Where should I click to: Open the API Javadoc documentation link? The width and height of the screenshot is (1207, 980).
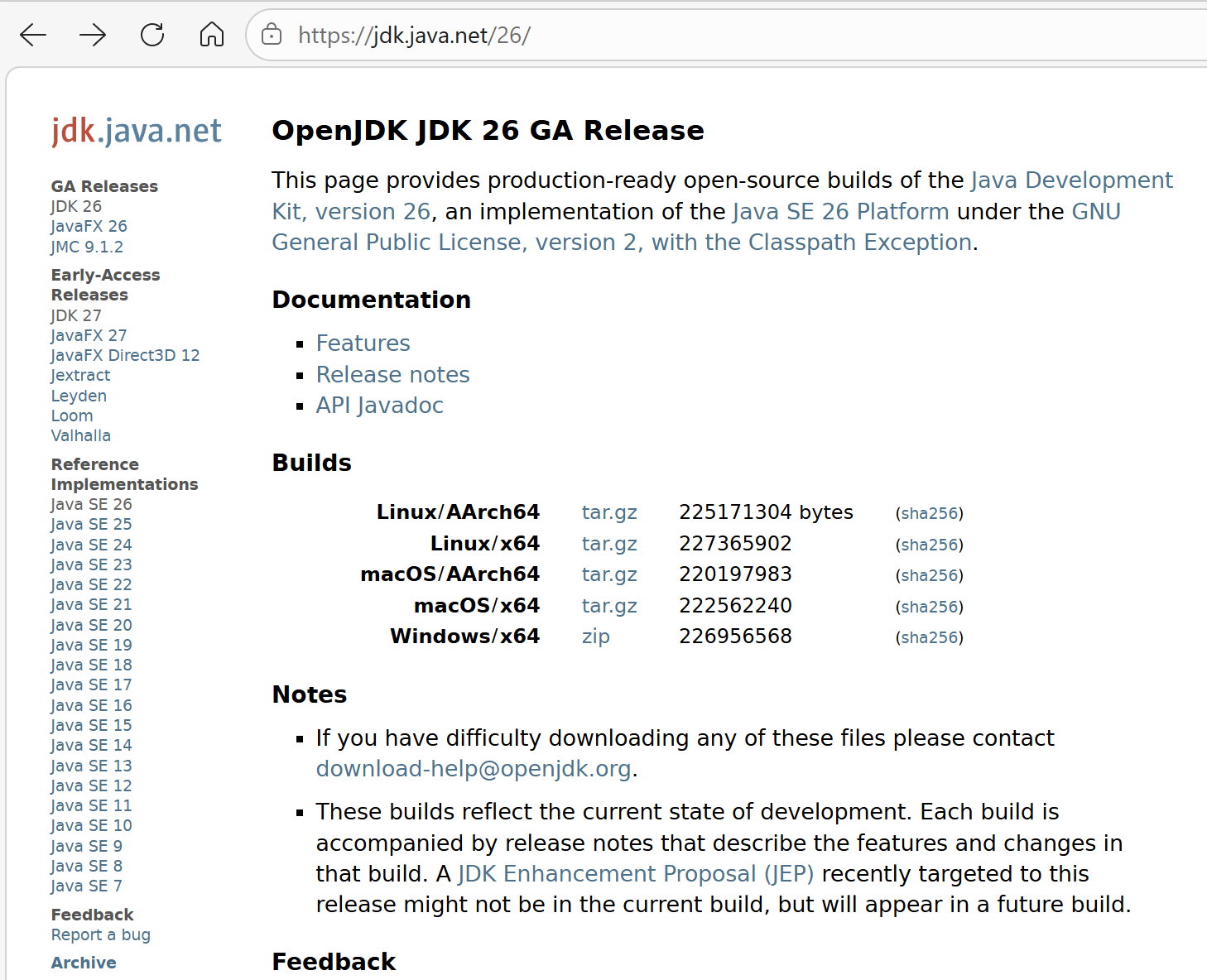pyautogui.click(x=380, y=406)
